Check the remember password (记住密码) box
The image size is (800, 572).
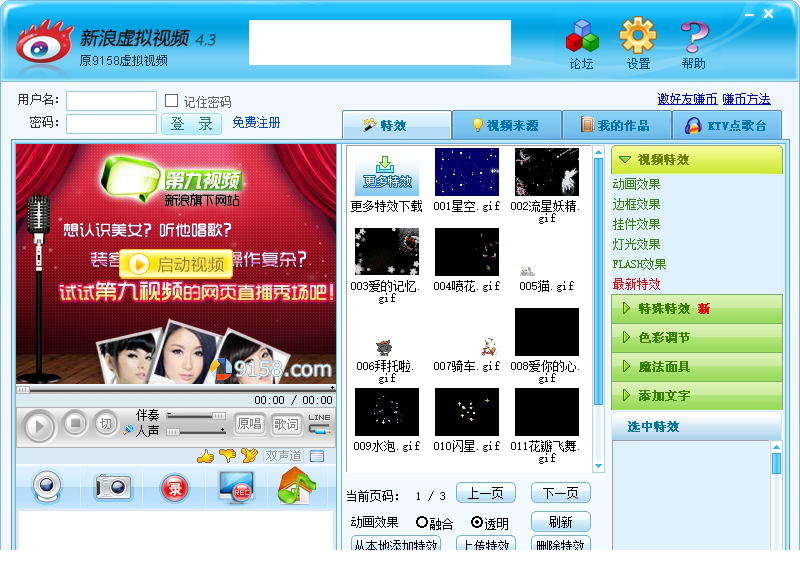pyautogui.click(x=171, y=101)
